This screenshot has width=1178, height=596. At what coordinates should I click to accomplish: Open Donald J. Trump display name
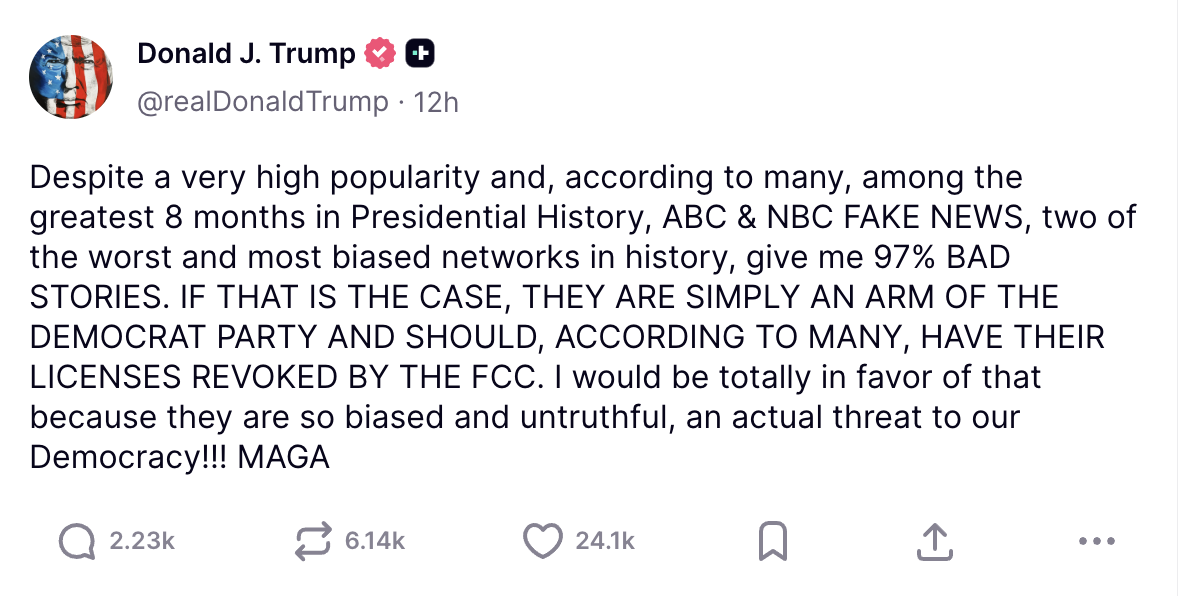point(246,53)
